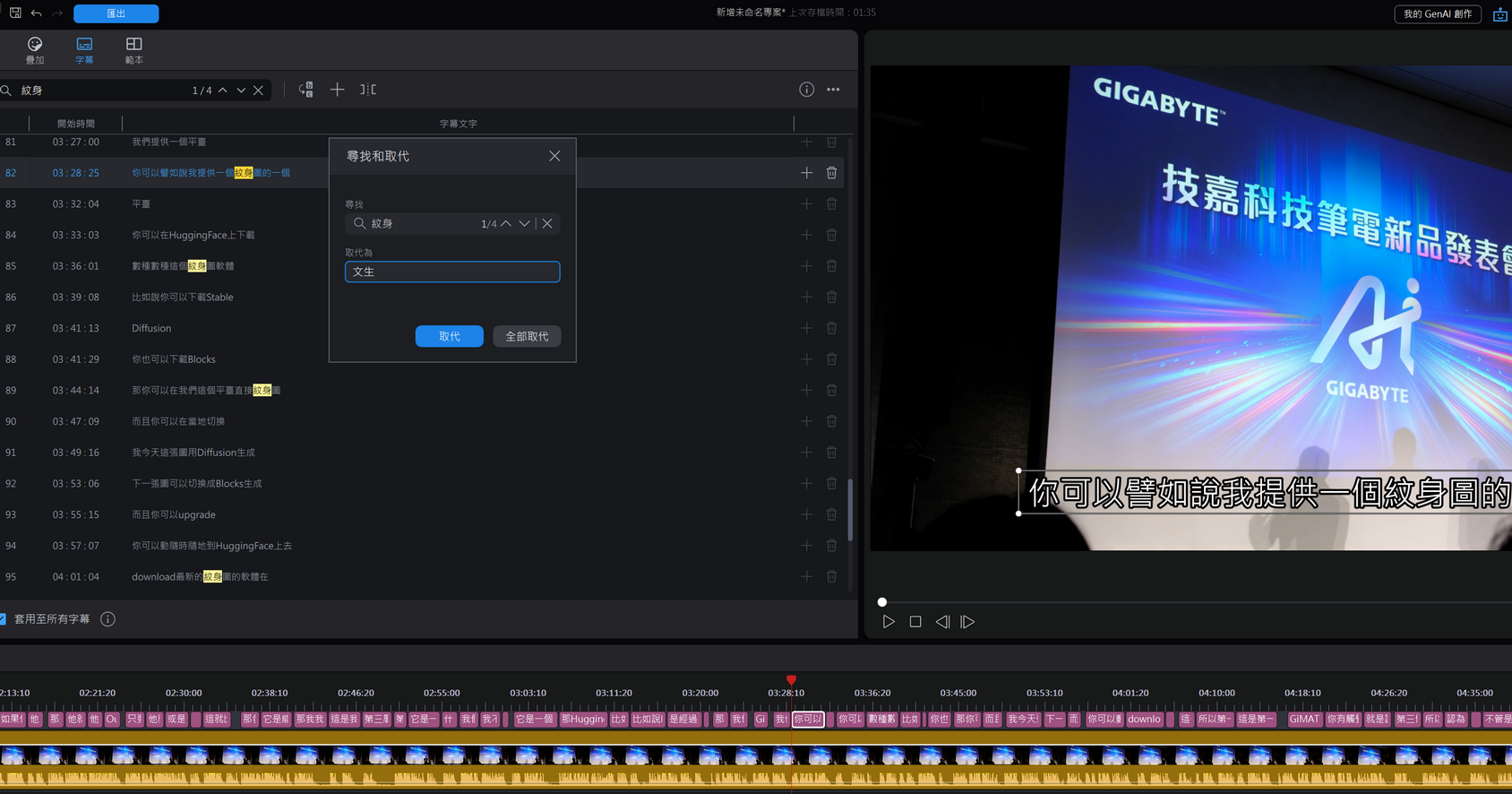This screenshot has height=794, width=1512.
Task: Switch to the 疊加 tab
Action: coord(35,50)
